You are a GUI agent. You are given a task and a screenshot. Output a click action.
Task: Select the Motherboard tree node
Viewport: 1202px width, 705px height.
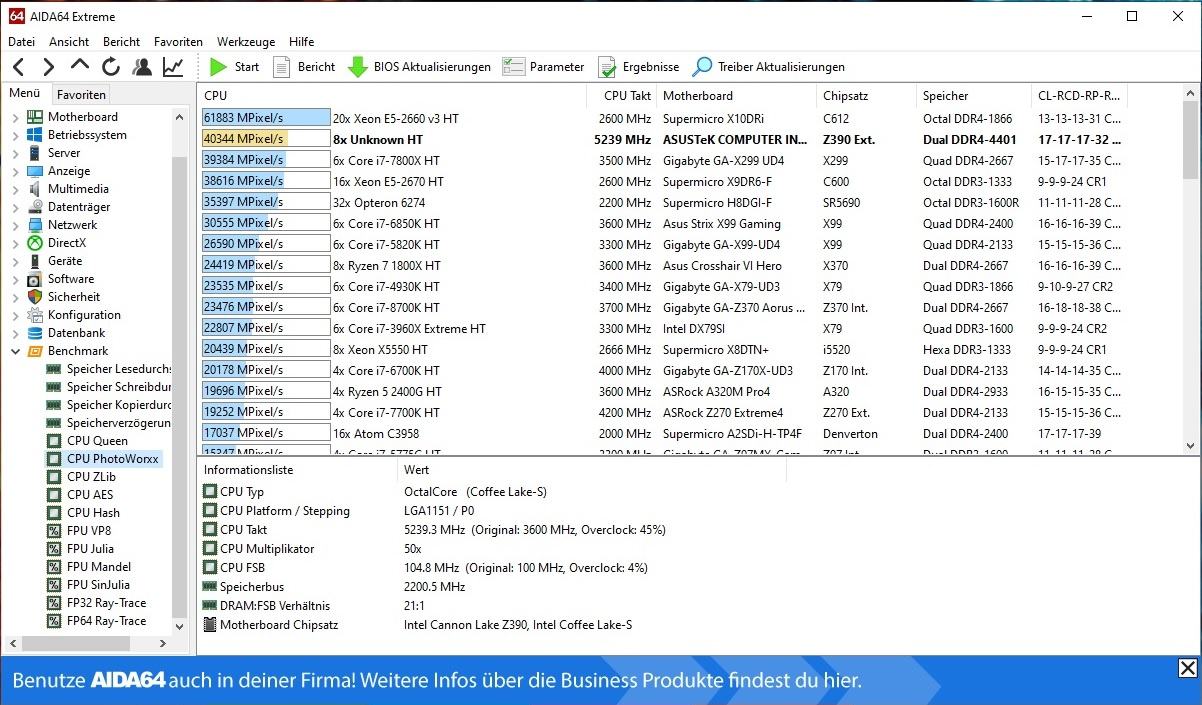point(82,117)
